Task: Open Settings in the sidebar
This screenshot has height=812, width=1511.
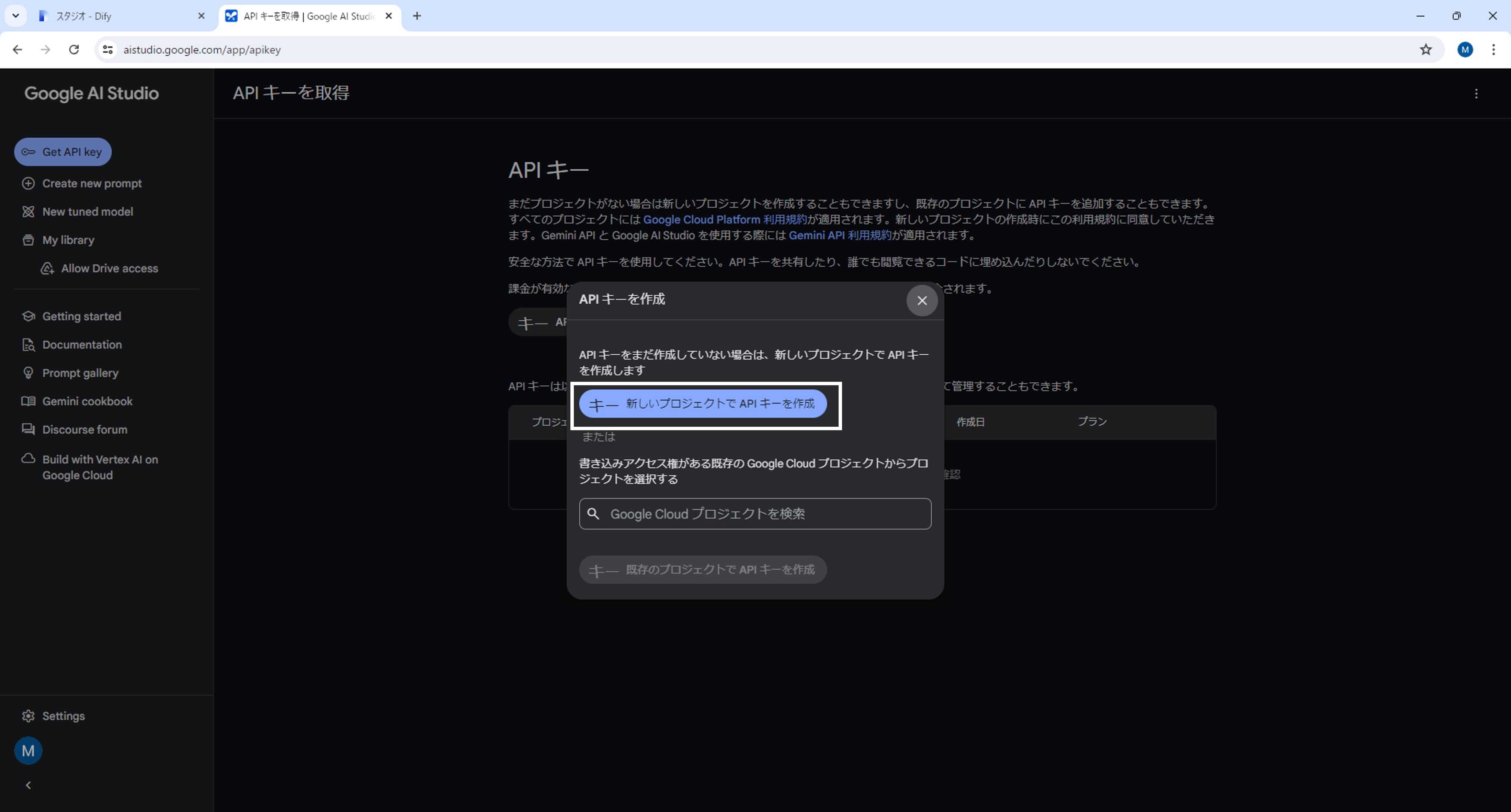Action: 63,716
